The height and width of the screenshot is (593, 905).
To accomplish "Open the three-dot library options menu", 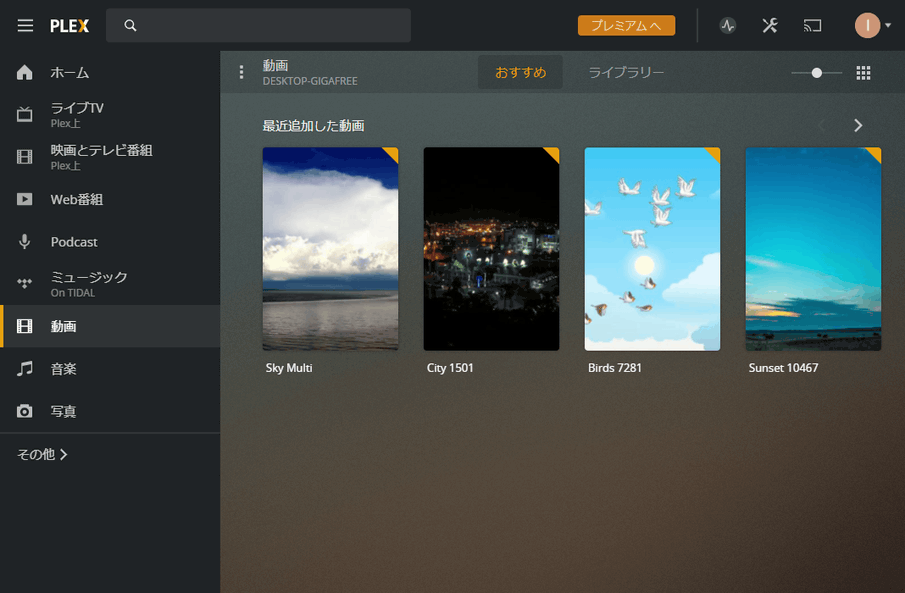I will point(241,72).
